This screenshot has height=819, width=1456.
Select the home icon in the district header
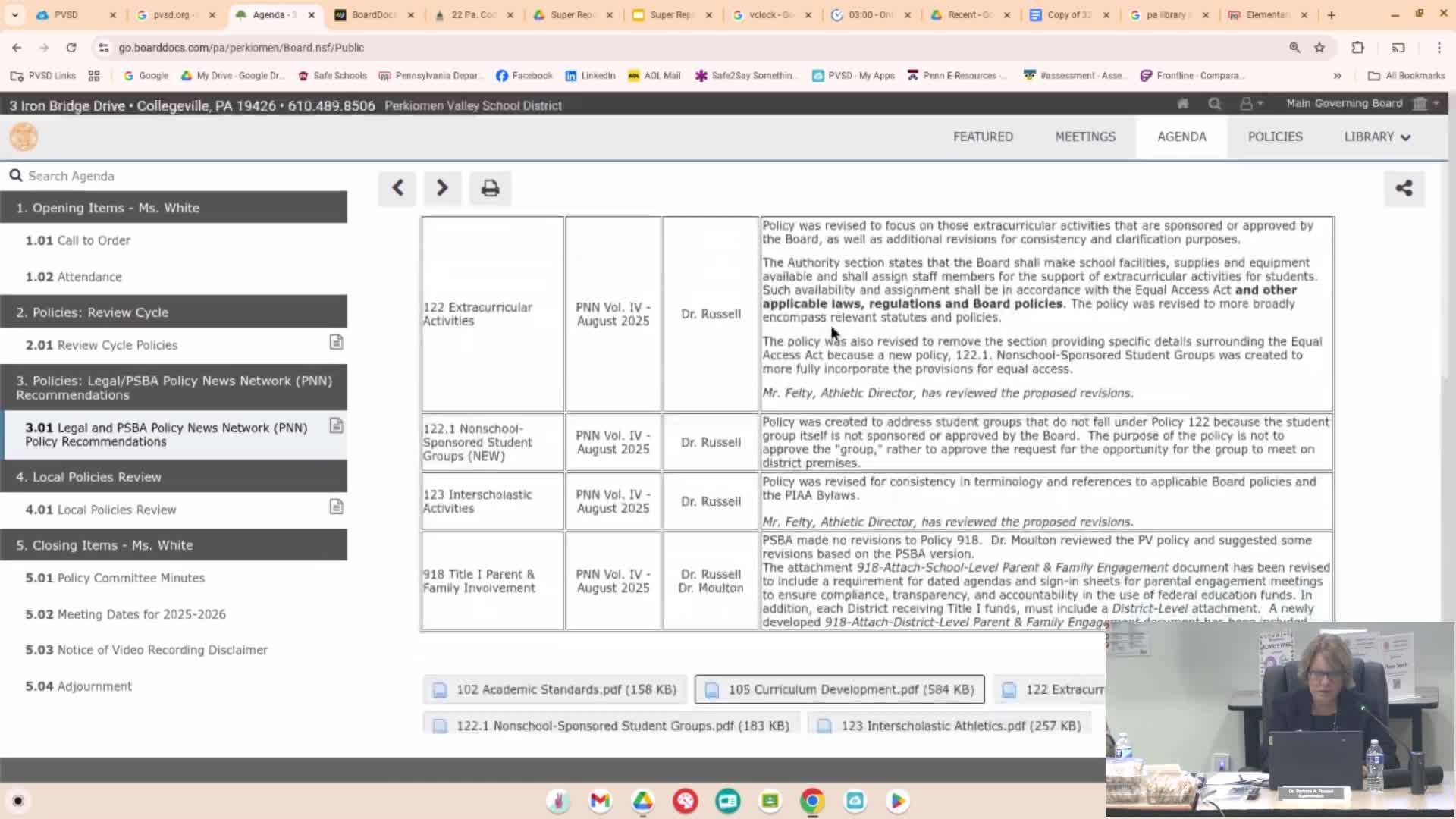(1182, 104)
